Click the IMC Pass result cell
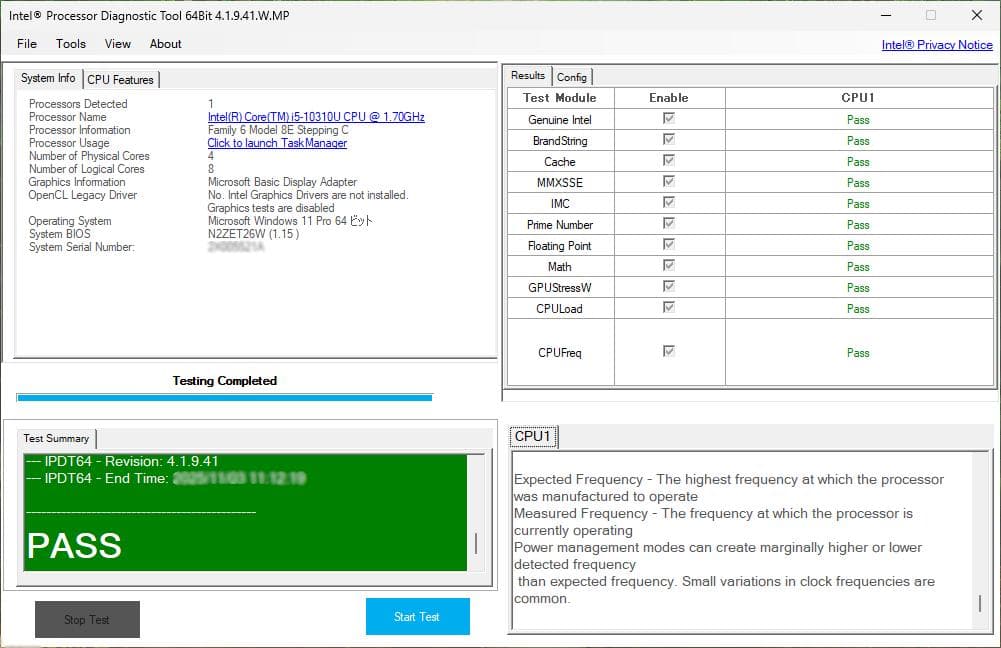This screenshot has width=1001, height=648. tap(859, 204)
